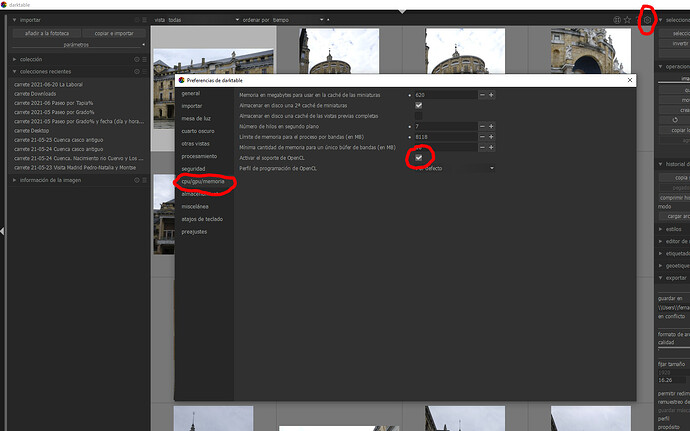Click the star overlay icon in top toolbar

point(628,19)
